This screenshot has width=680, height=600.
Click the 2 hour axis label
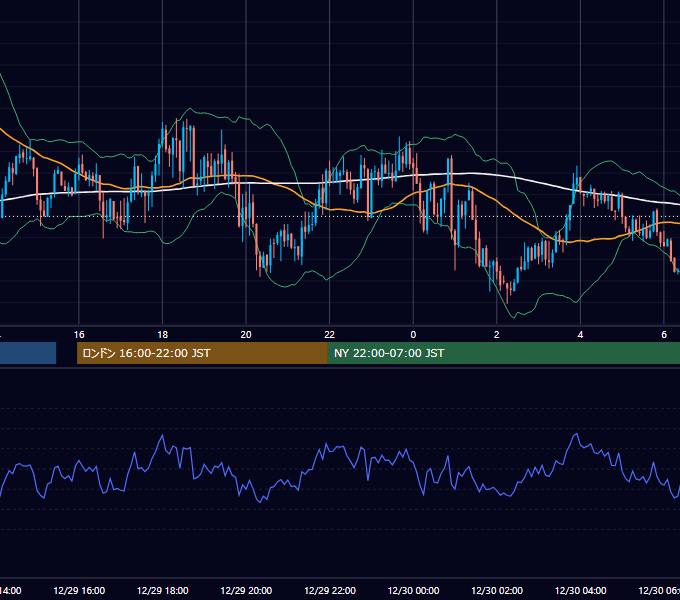497,335
